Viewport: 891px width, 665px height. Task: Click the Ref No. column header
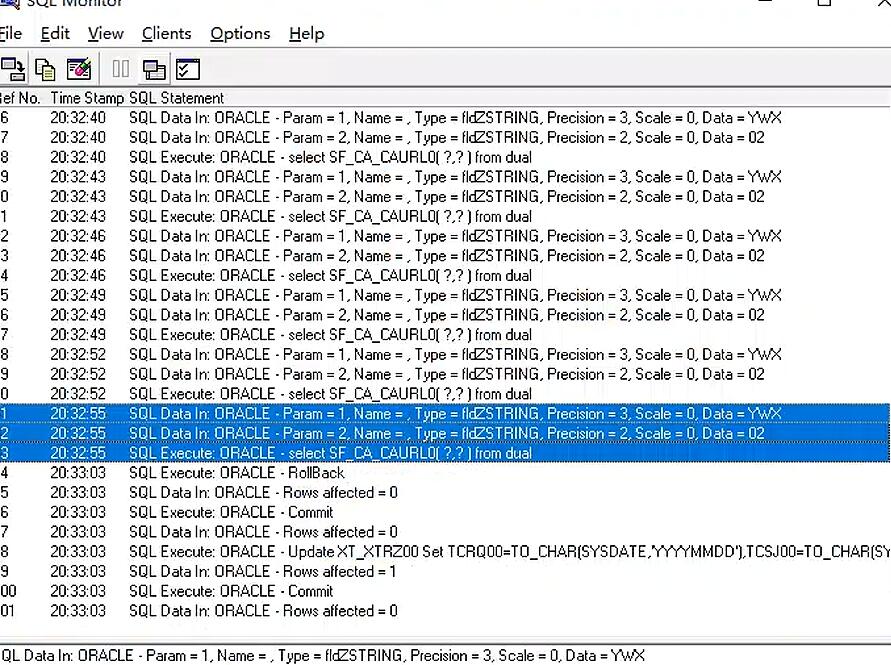pos(20,98)
